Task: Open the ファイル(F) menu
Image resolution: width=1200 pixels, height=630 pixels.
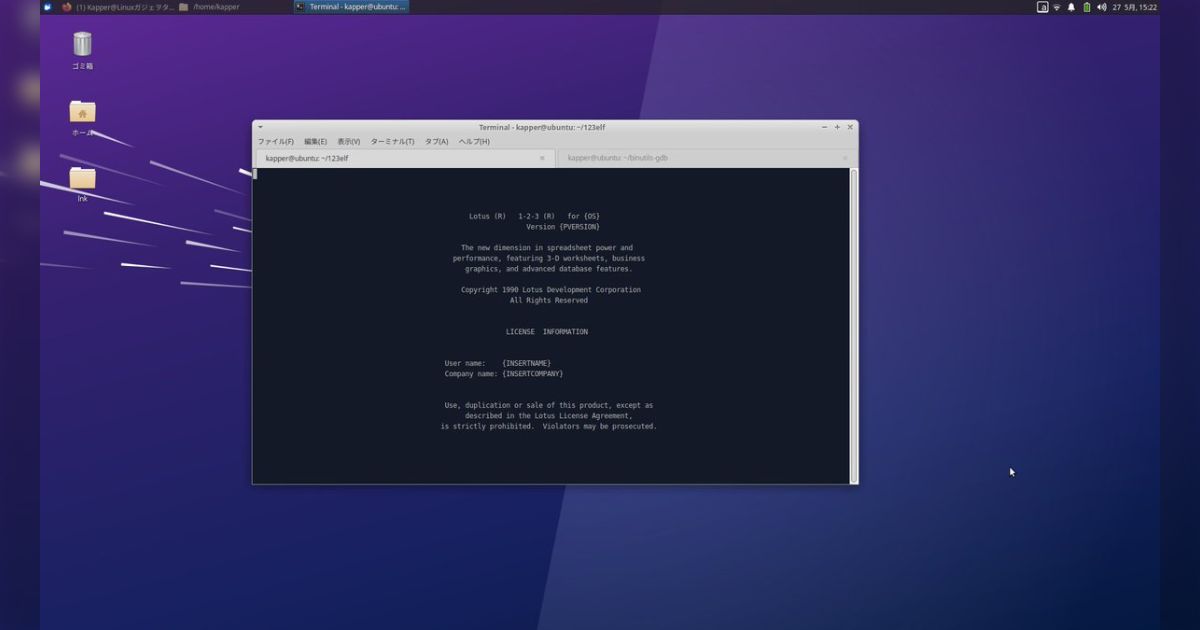Action: [x=276, y=142]
